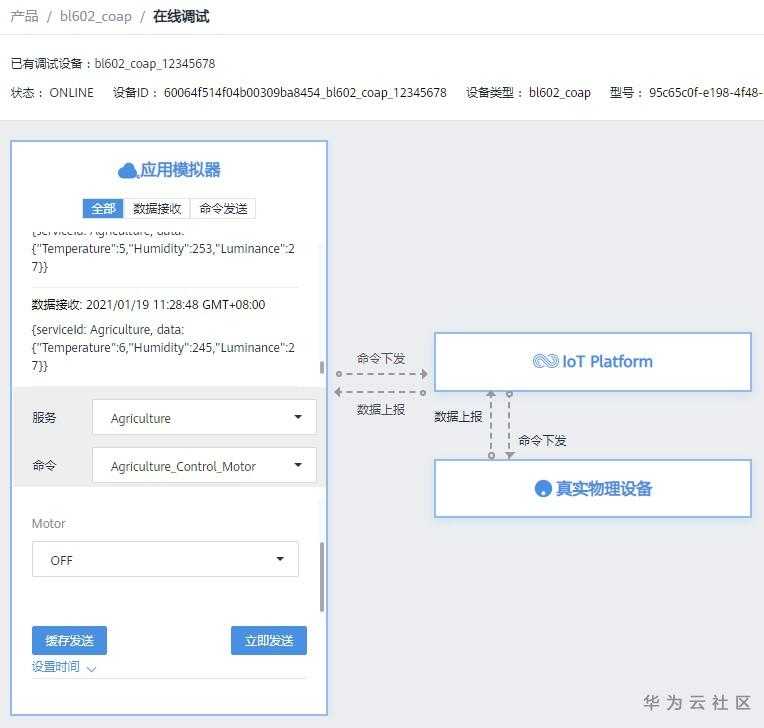Image resolution: width=764 pixels, height=728 pixels.
Task: Click the 数据接收 11:28:48 timestamp line
Action: click(x=149, y=305)
